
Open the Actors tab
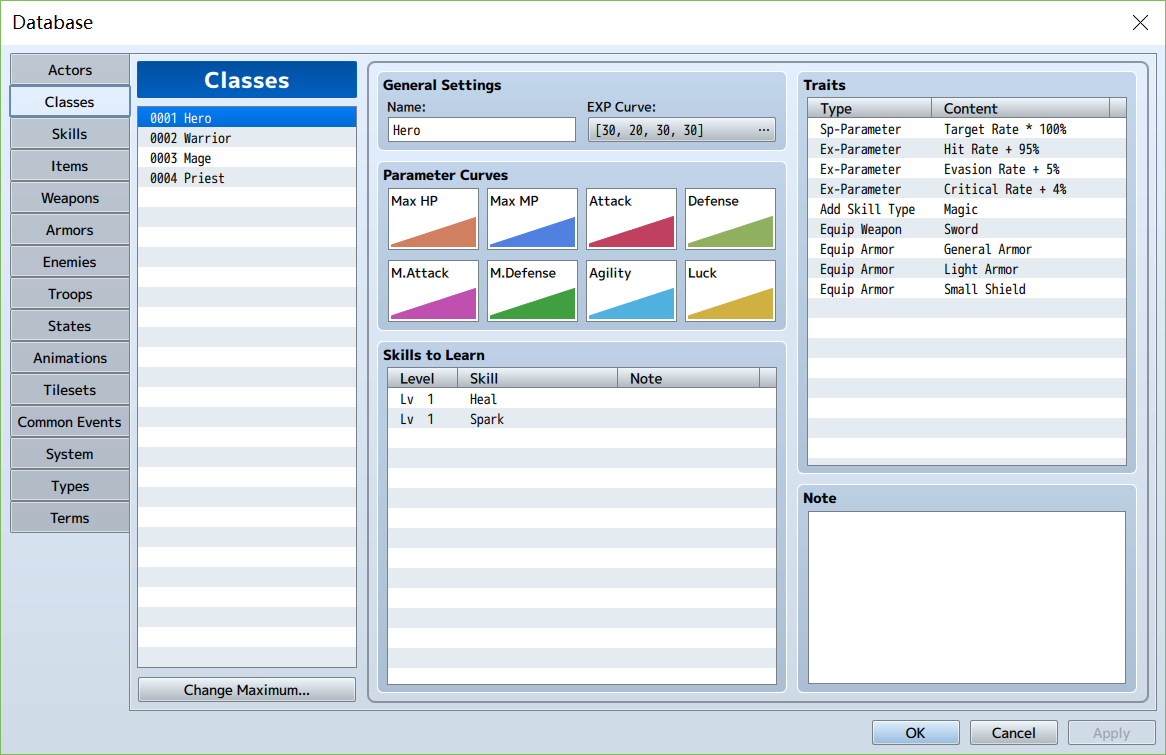[70, 70]
